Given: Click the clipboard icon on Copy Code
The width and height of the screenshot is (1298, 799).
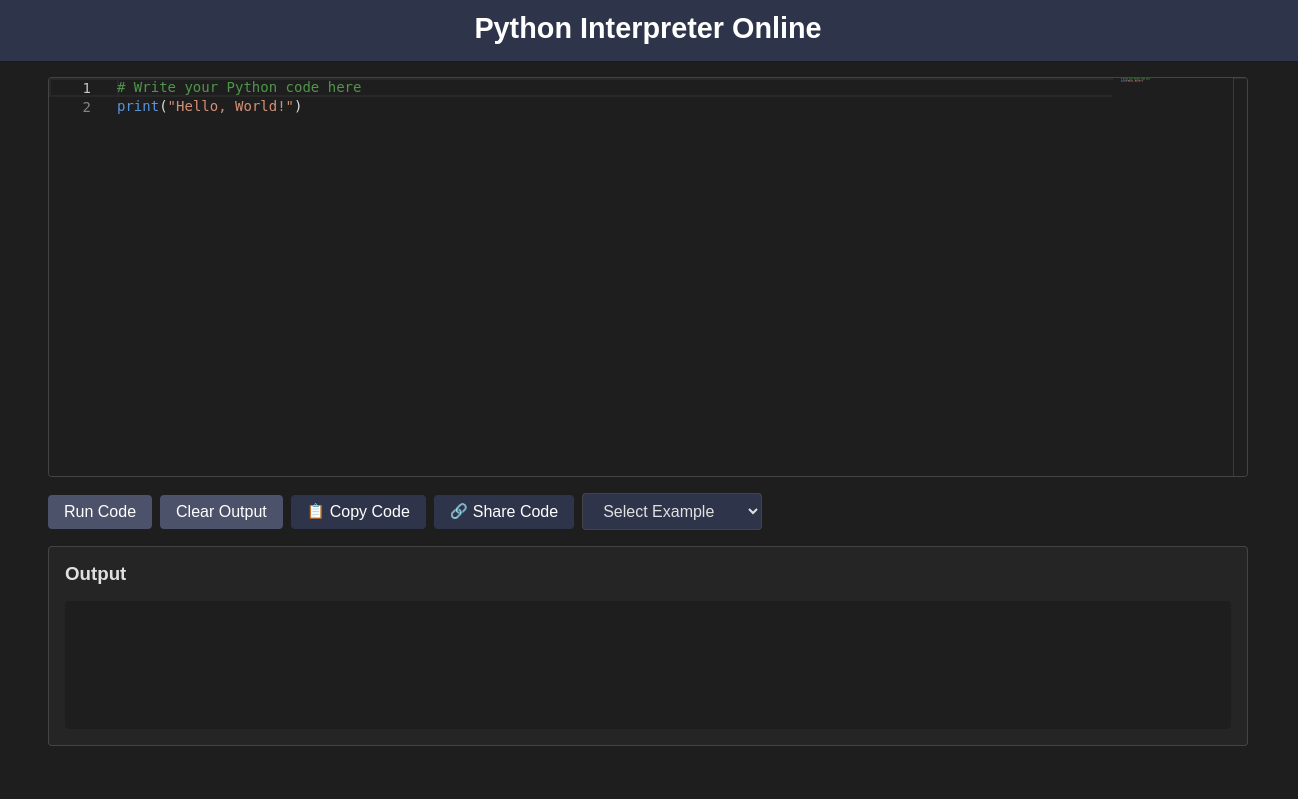Looking at the screenshot, I should coord(316,511).
